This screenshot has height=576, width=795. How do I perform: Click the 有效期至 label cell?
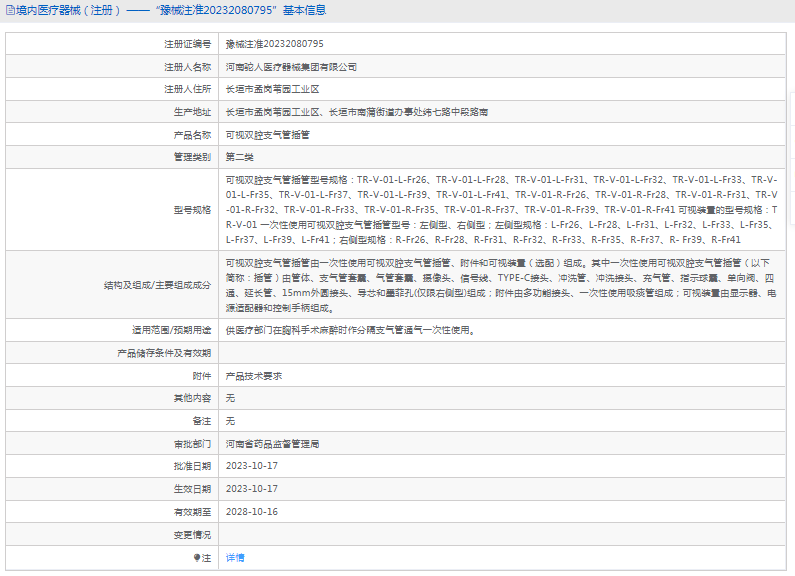click(x=112, y=512)
